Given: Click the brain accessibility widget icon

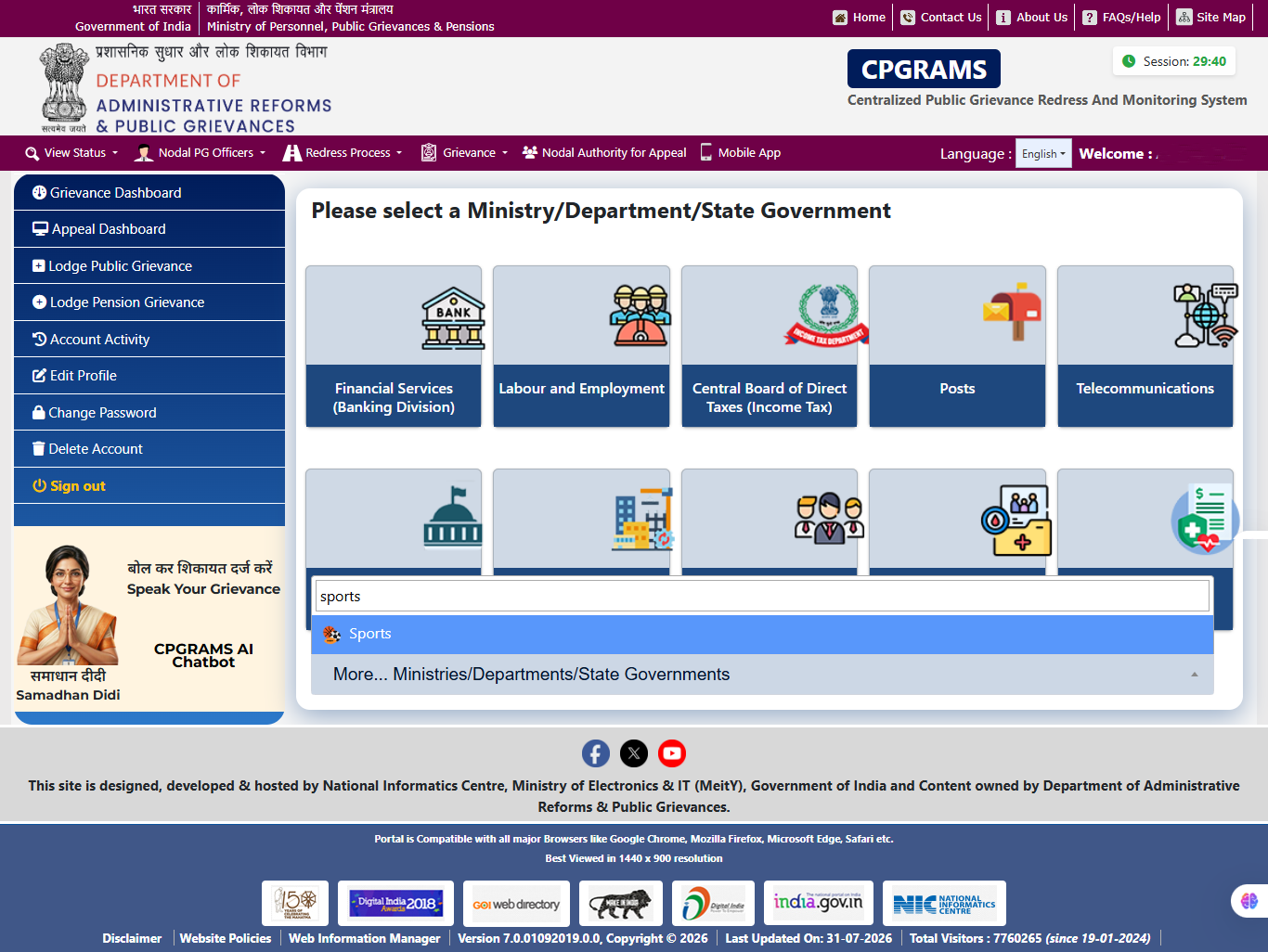Looking at the screenshot, I should [1249, 900].
